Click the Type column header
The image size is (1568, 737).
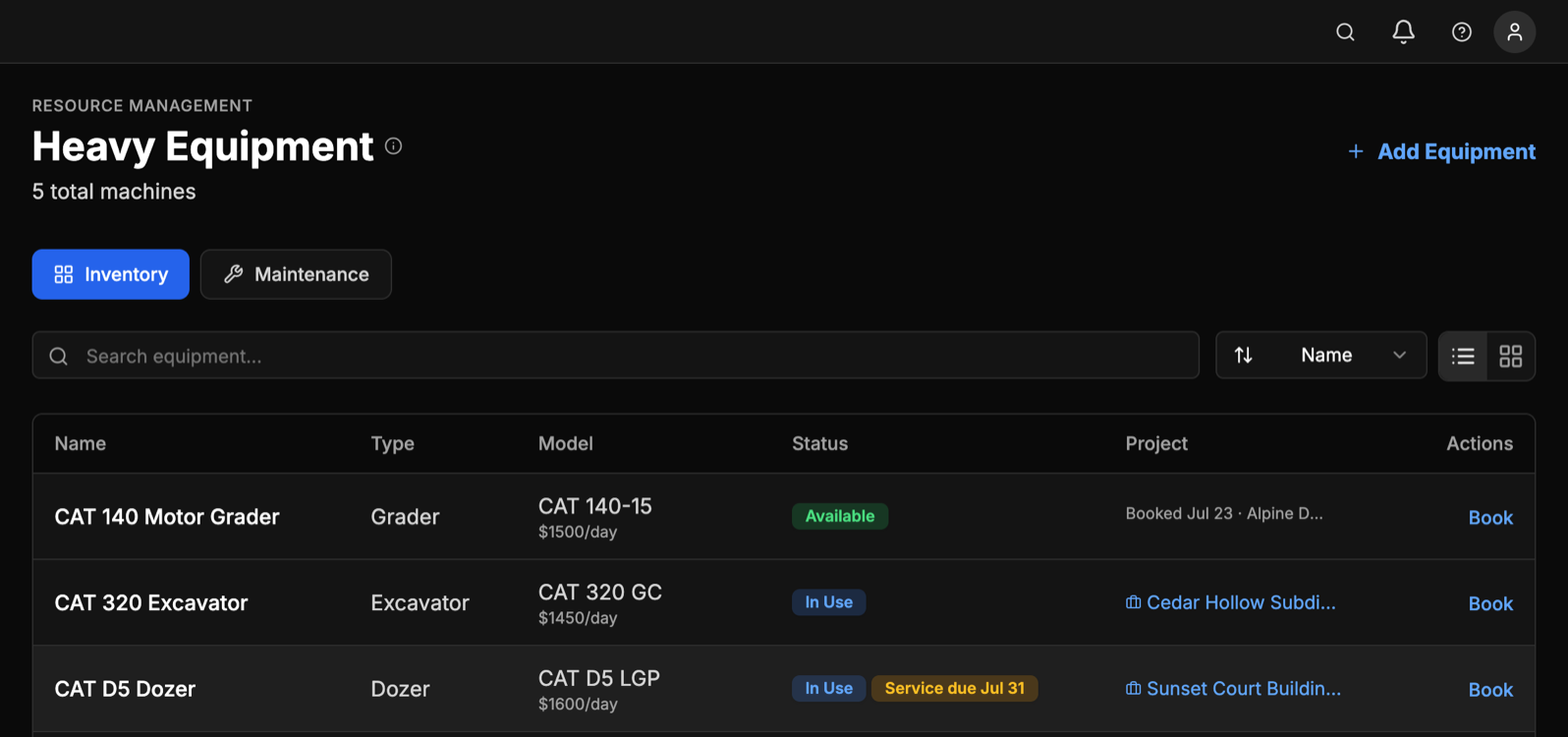tap(392, 443)
